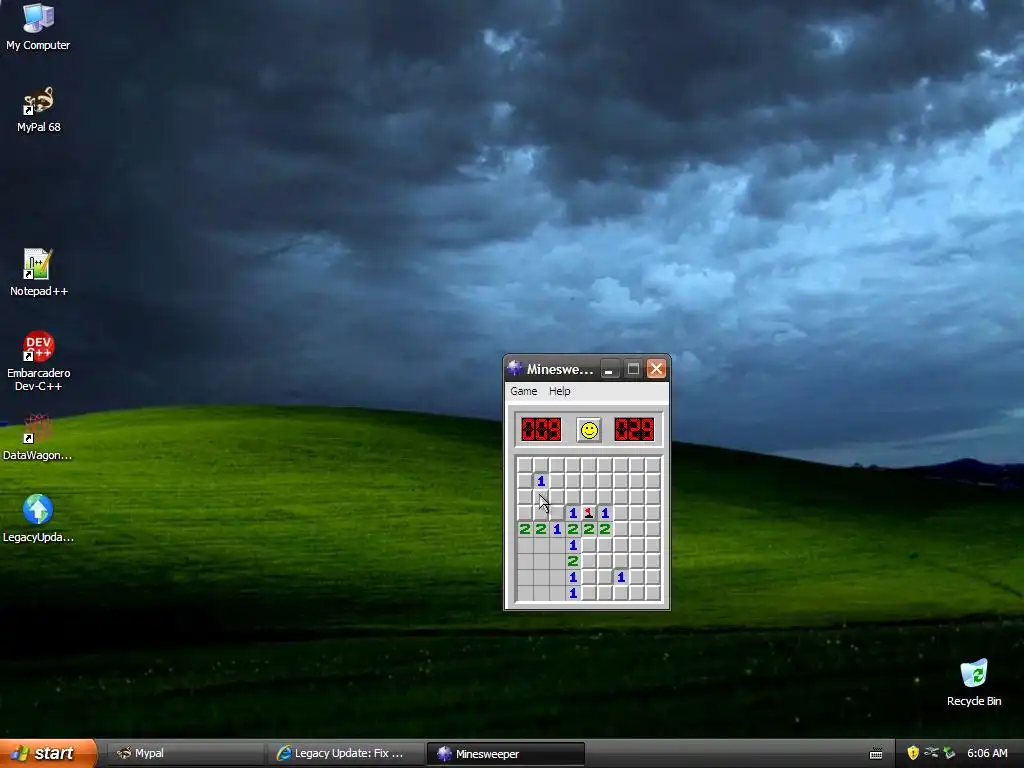1024x768 pixels.
Task: Select the DataWagon desktop shortcut
Action: (38, 438)
